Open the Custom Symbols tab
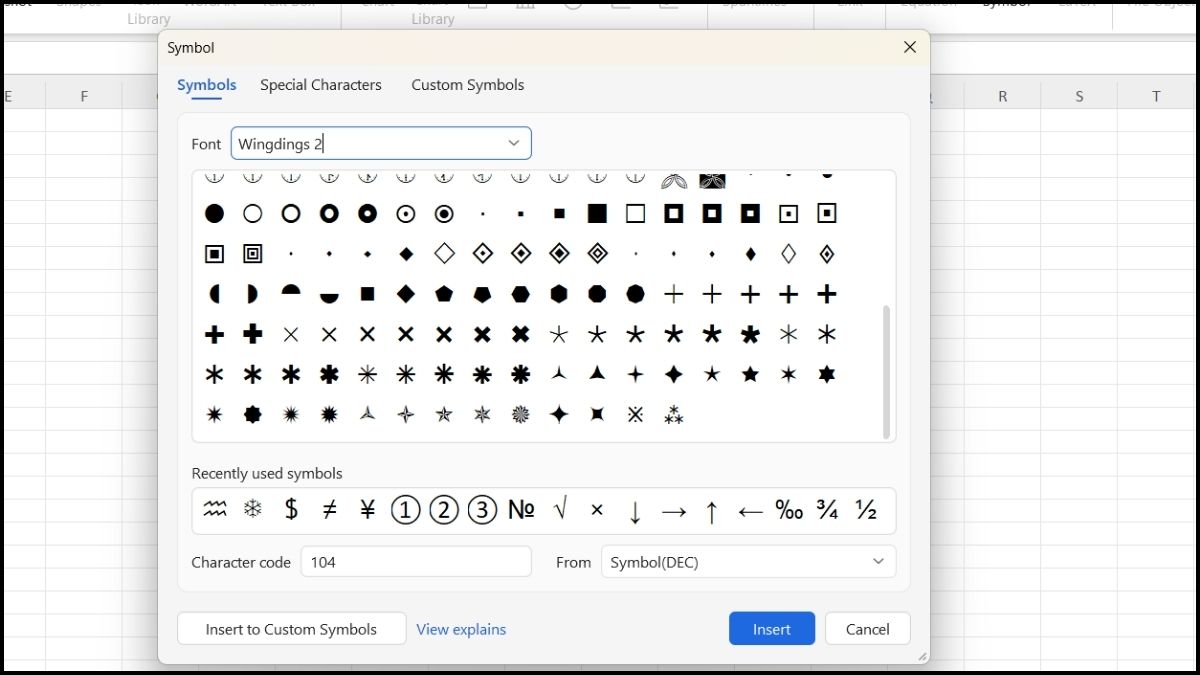1200x675 pixels. pos(467,85)
